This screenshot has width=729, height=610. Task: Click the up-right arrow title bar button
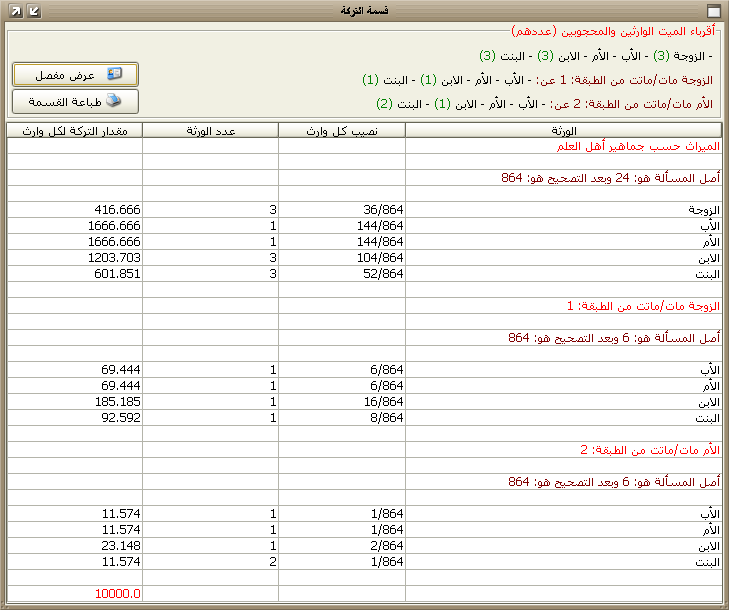(15, 11)
